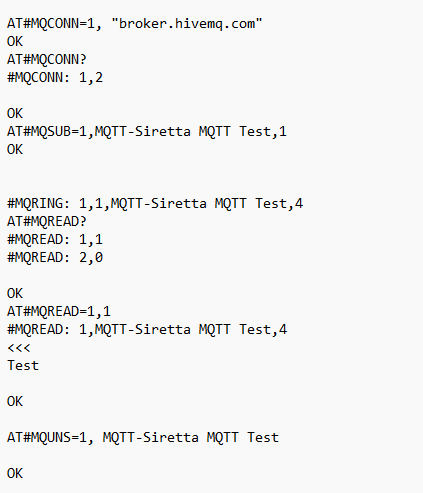Click the #MQCONN: 1,2 response
Image resolution: width=423 pixels, height=493 pixels.
click(55, 78)
